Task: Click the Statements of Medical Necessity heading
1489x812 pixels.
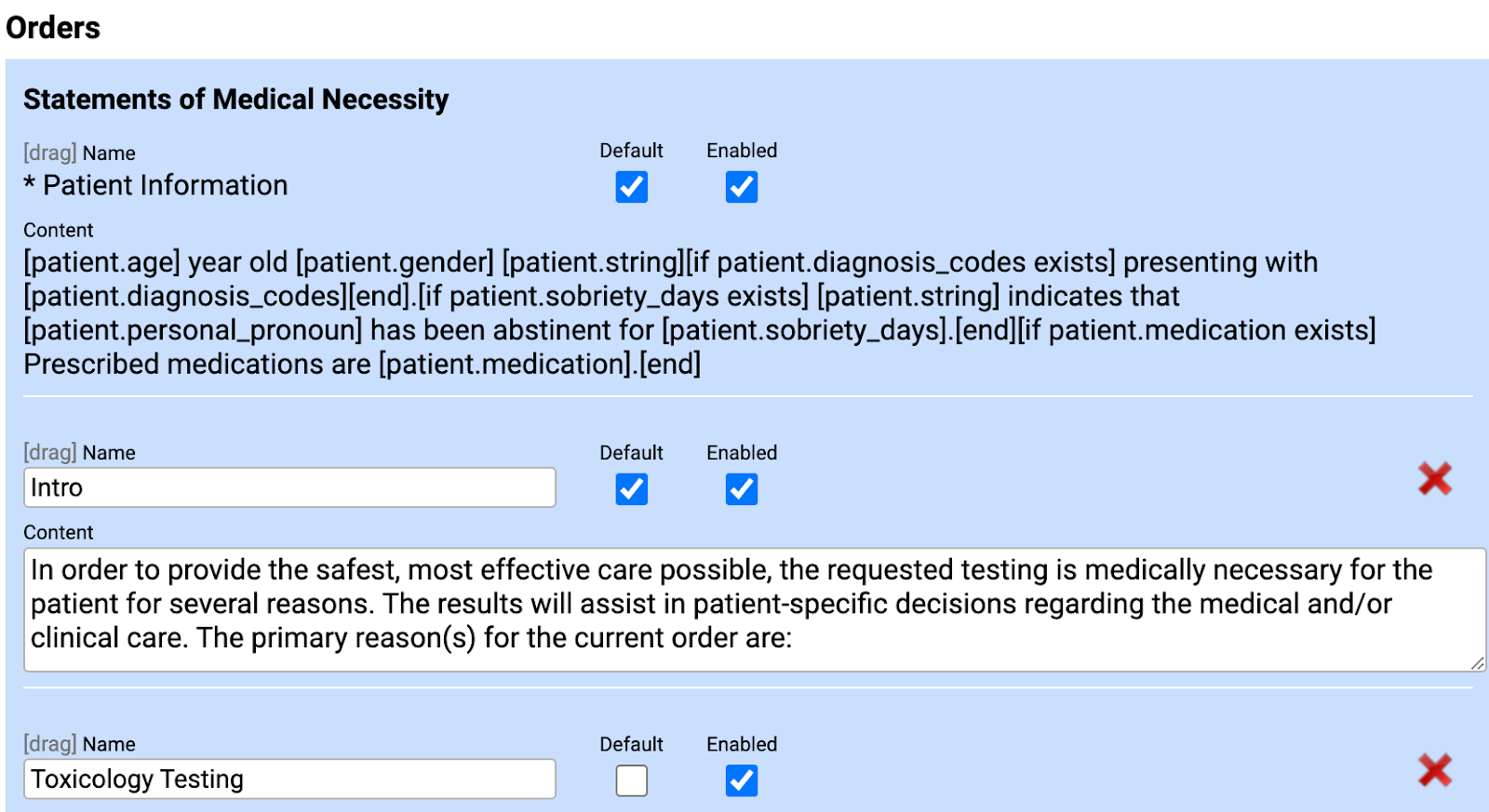Action: pos(236,99)
